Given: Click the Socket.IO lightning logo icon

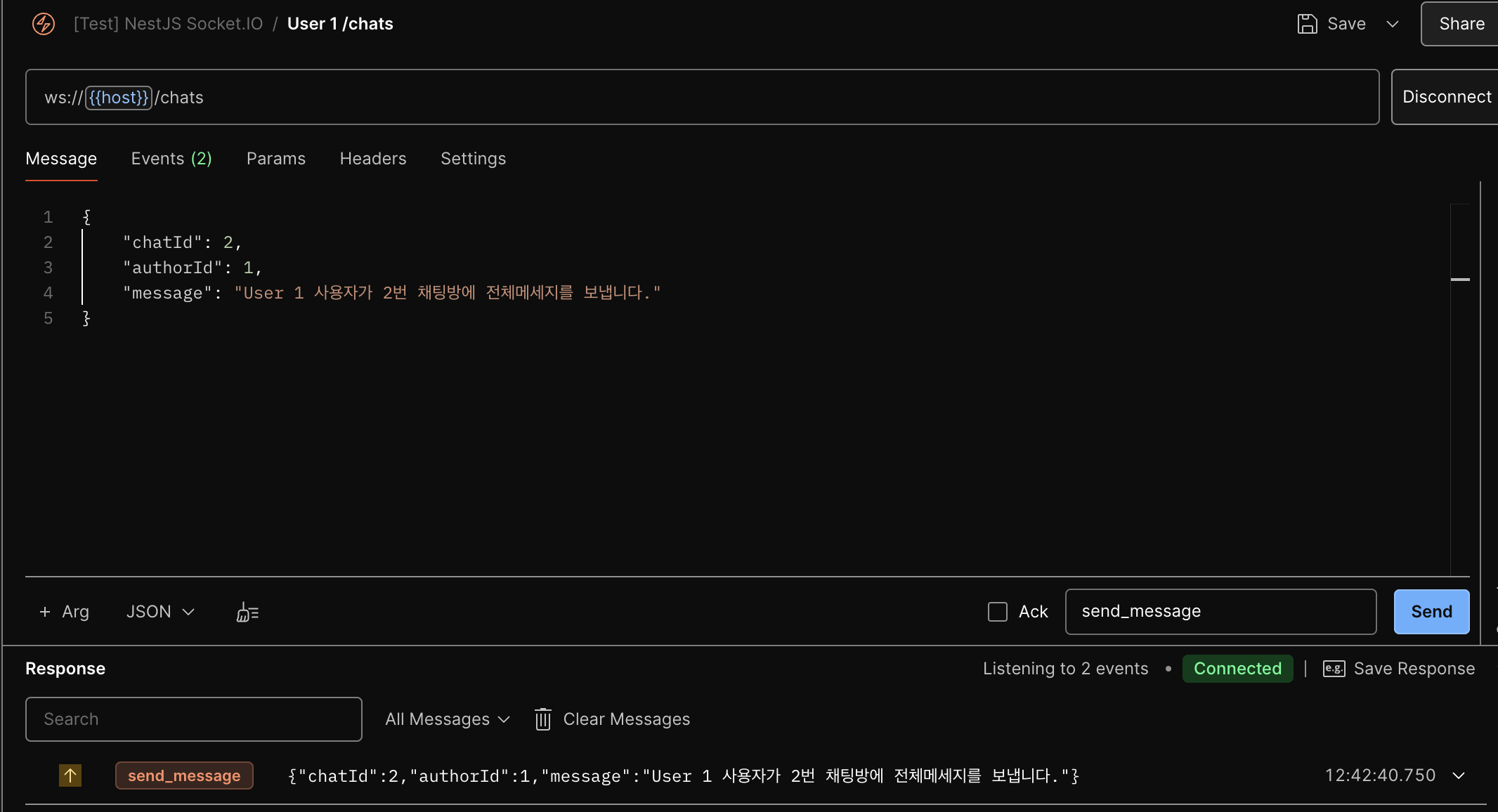Looking at the screenshot, I should (44, 24).
